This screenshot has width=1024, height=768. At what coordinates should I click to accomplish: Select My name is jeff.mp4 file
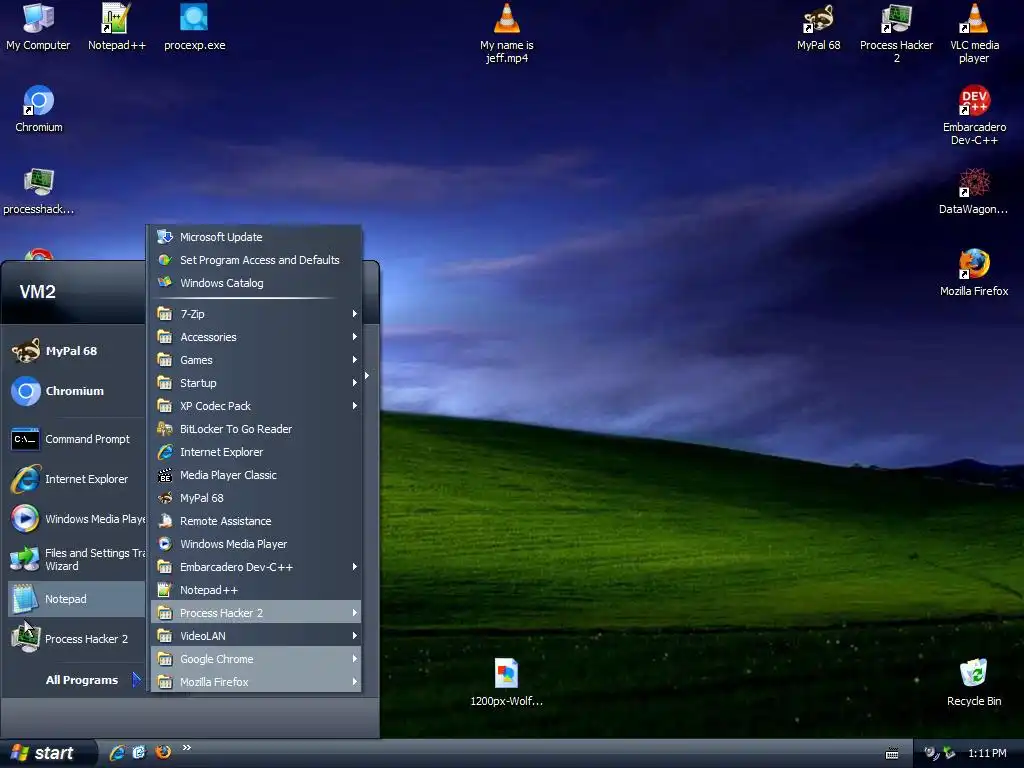506,33
